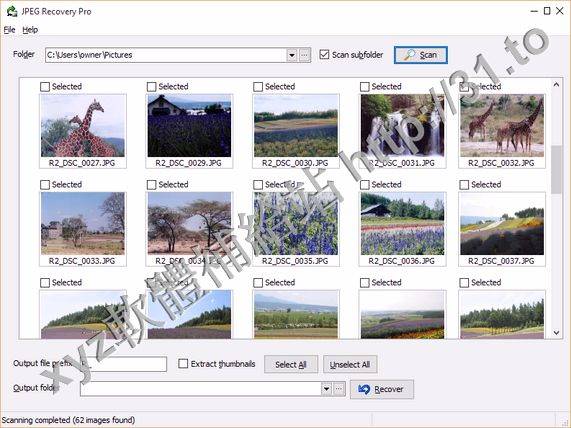Screen dimensions: 571x428
Task: Browse for source folder with ellipsis button
Action: 305,55
